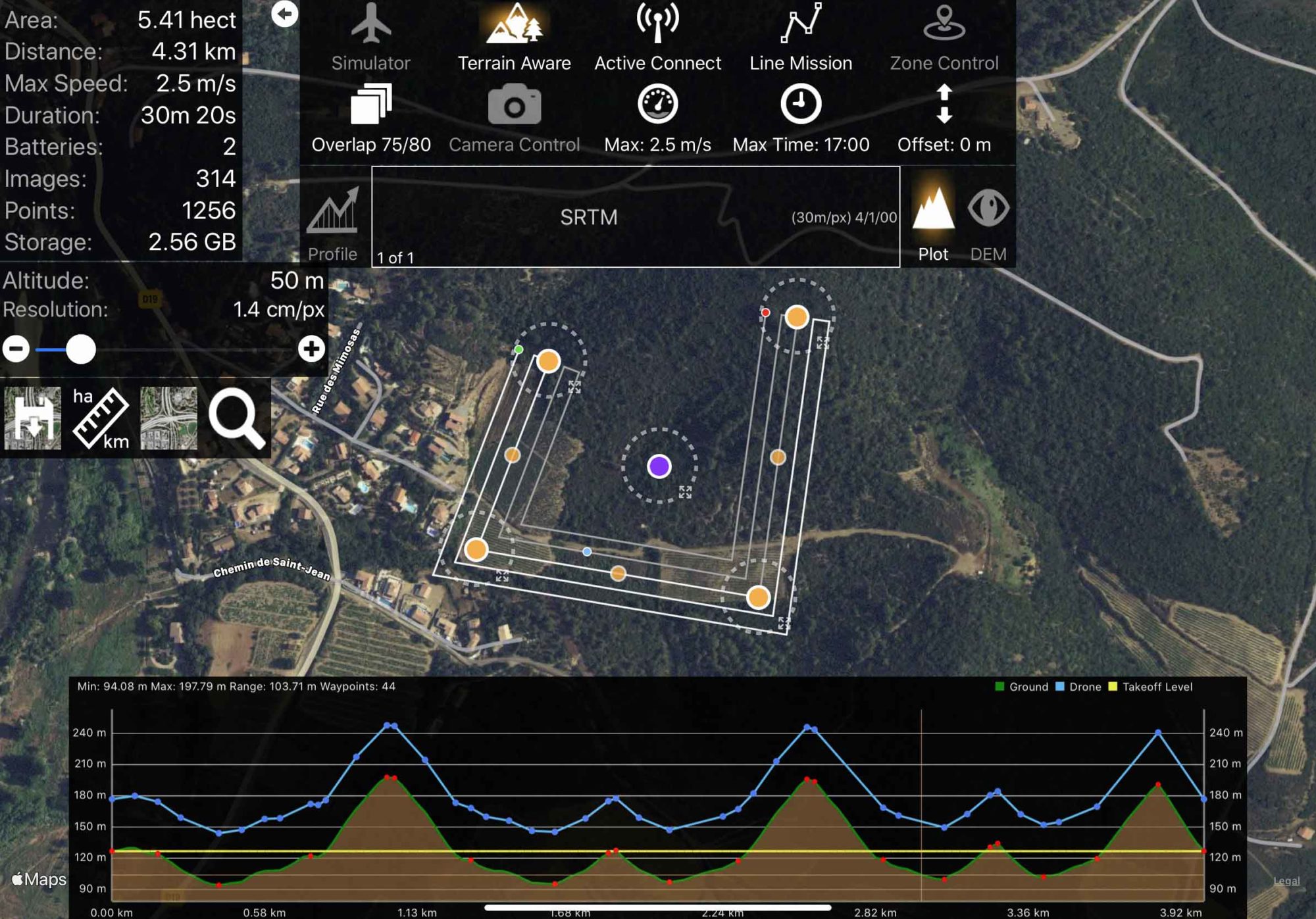The width and height of the screenshot is (1316, 919).
Task: Select the top-left orange corner handle
Action: [x=549, y=360]
